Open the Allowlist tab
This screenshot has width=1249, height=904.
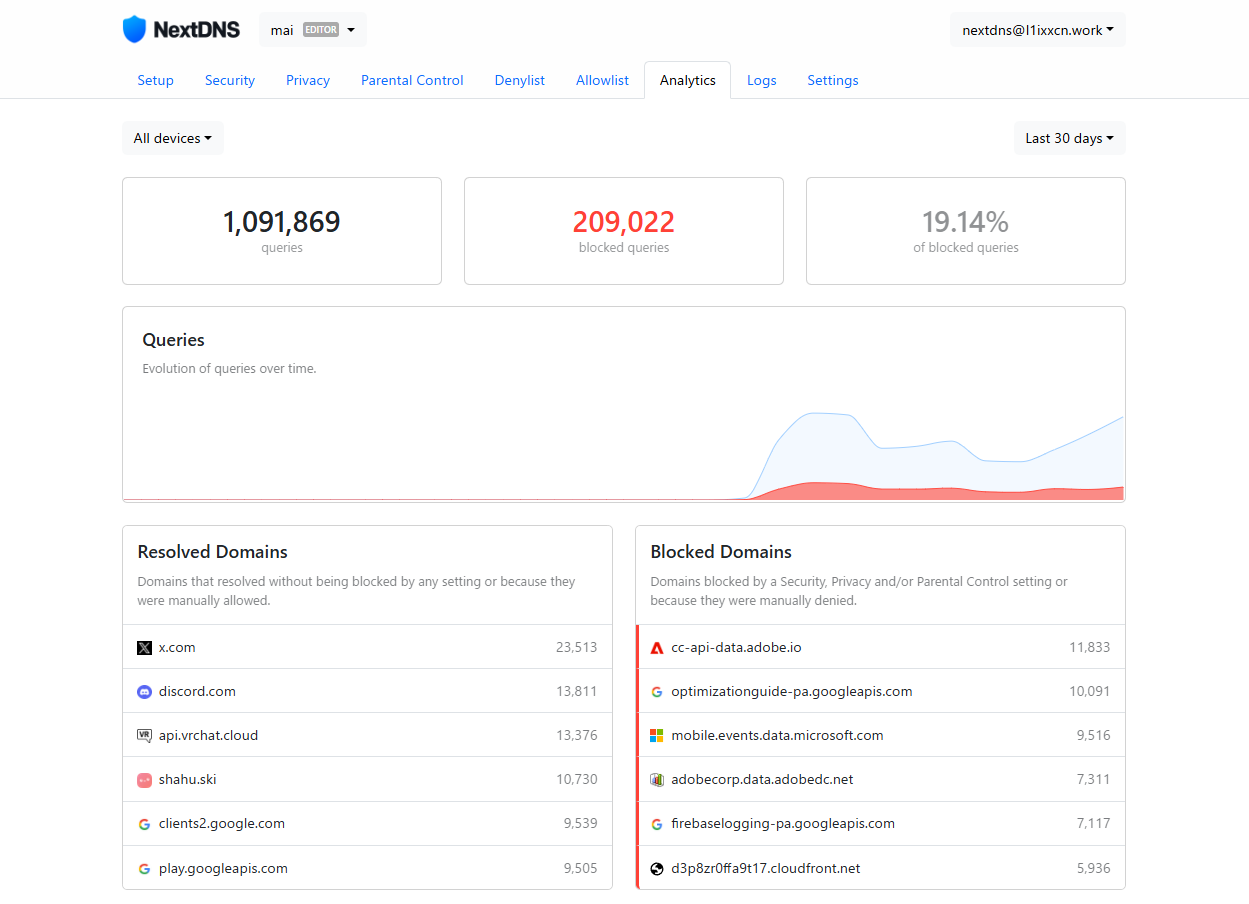pos(602,80)
